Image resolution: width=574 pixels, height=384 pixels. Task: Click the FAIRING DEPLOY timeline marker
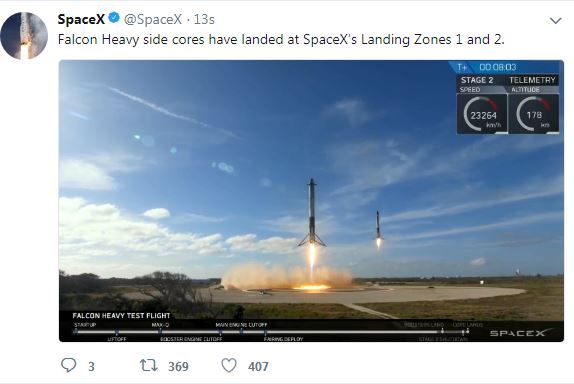283,339
